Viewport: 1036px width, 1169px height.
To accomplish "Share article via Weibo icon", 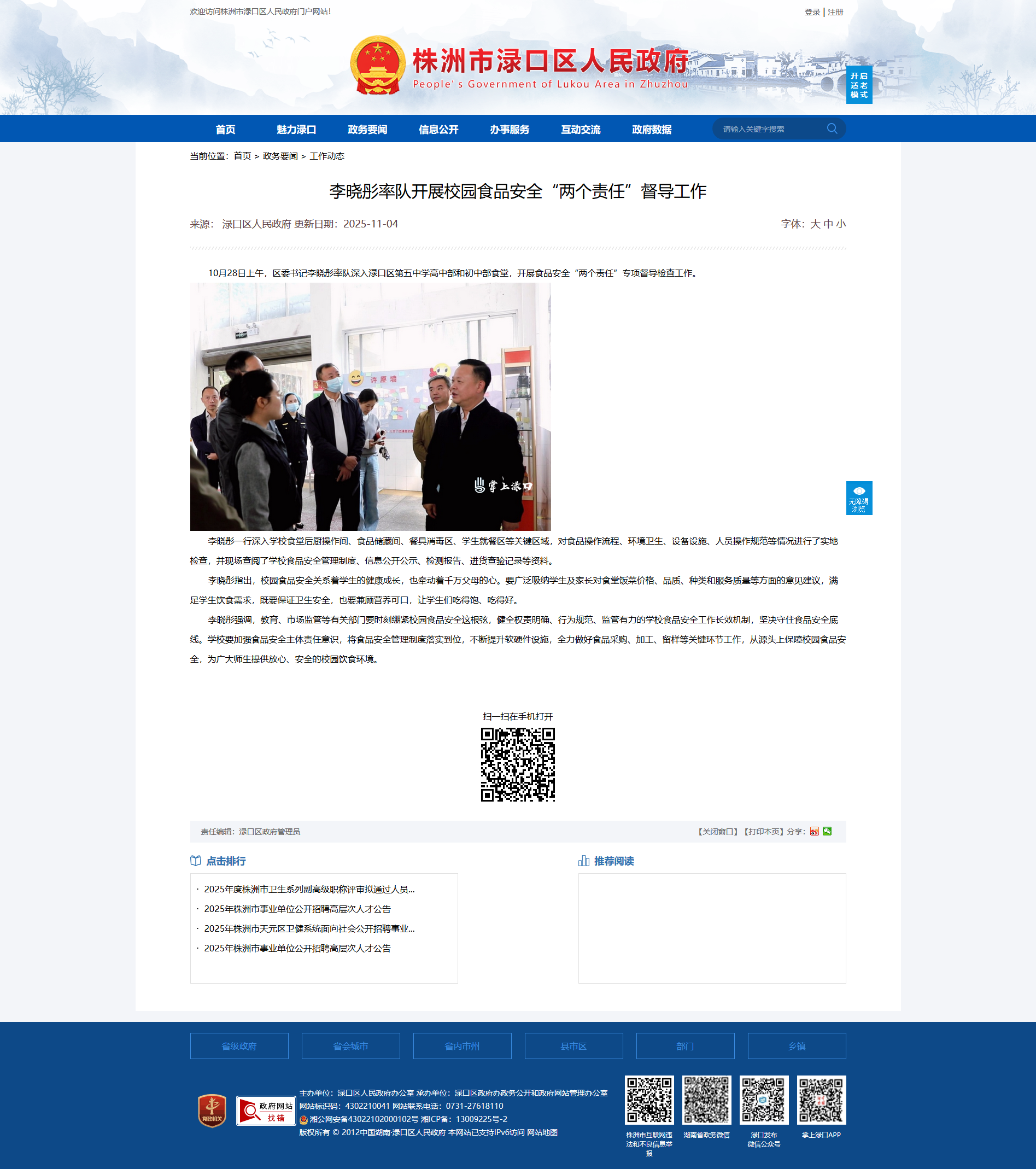I will coord(814,831).
